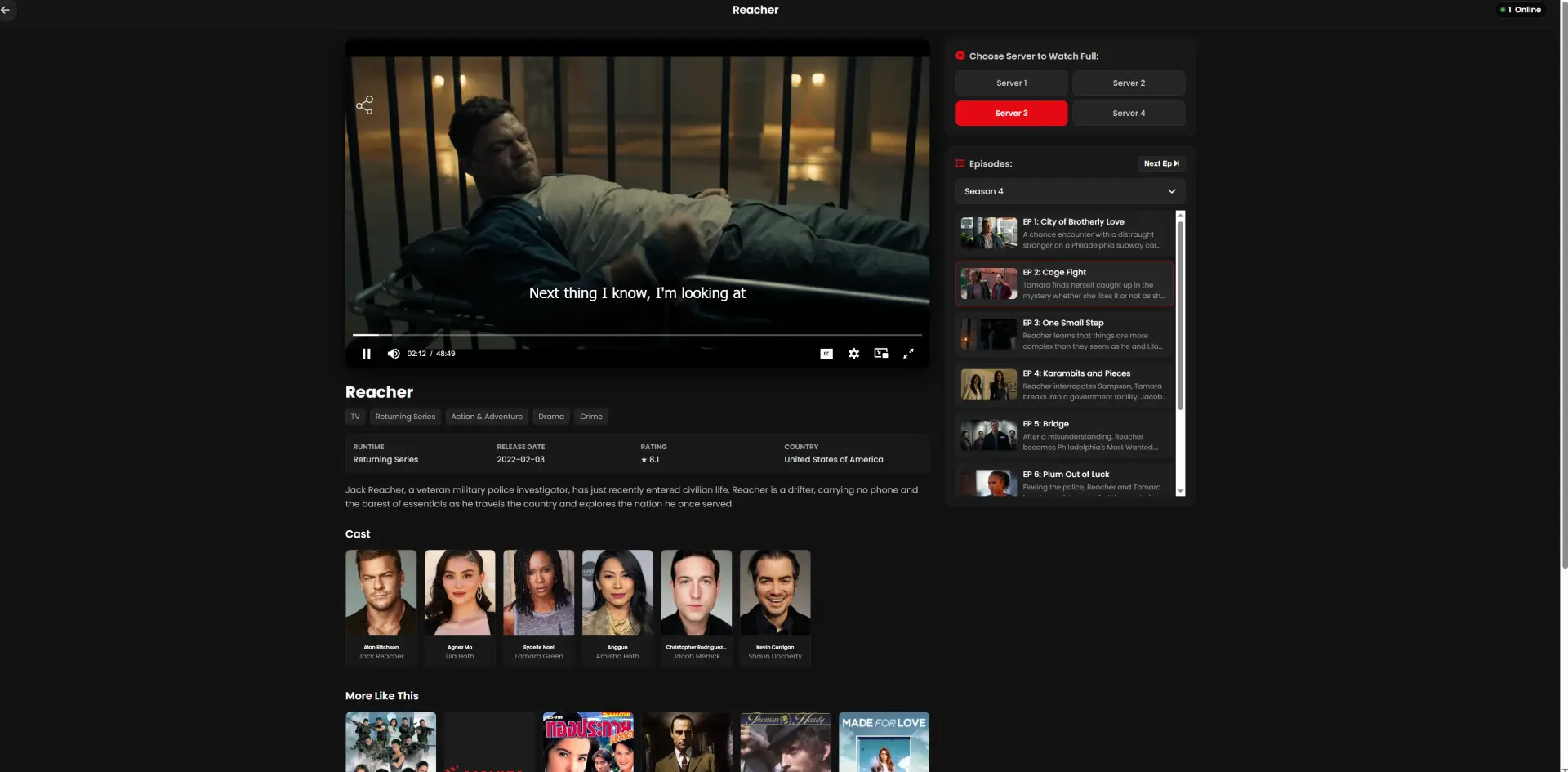Play EP 6: Plum Out of Luck
The width and height of the screenshot is (1568, 772).
point(1064,480)
